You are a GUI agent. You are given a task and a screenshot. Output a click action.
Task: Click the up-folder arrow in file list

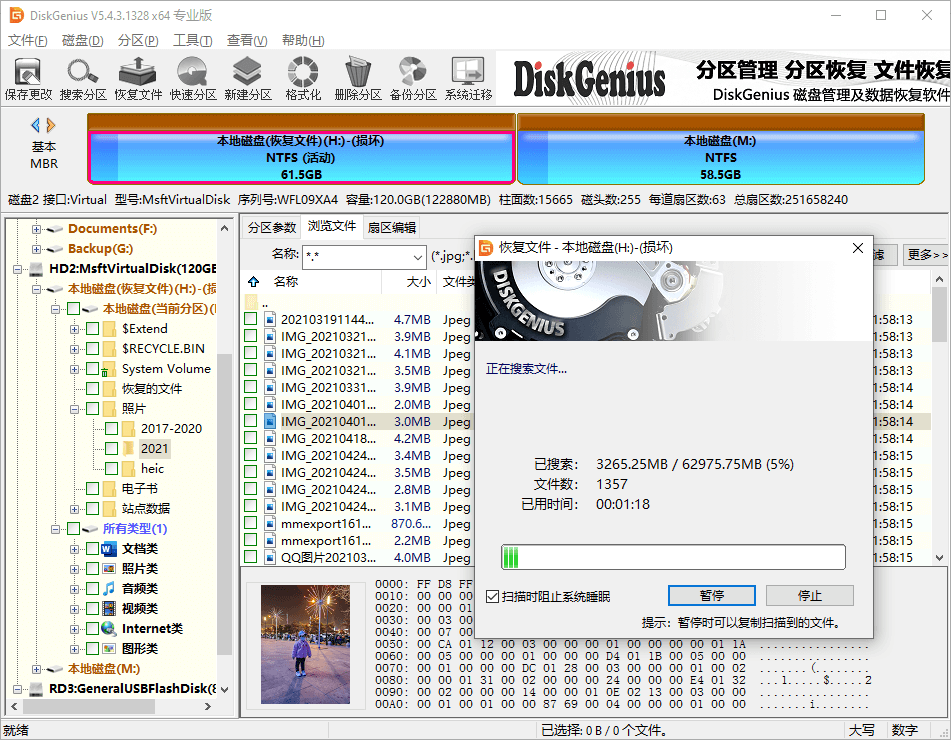tap(254, 281)
